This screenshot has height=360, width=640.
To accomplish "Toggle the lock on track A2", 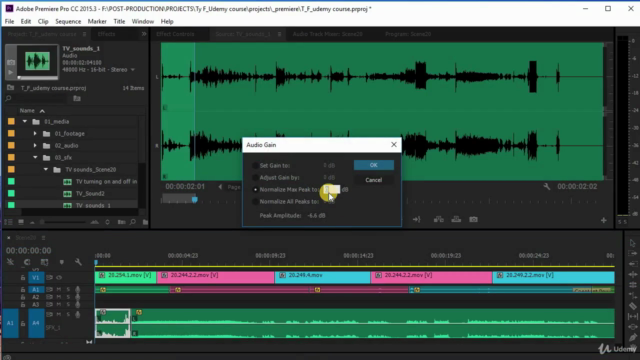I will pos(23,297).
